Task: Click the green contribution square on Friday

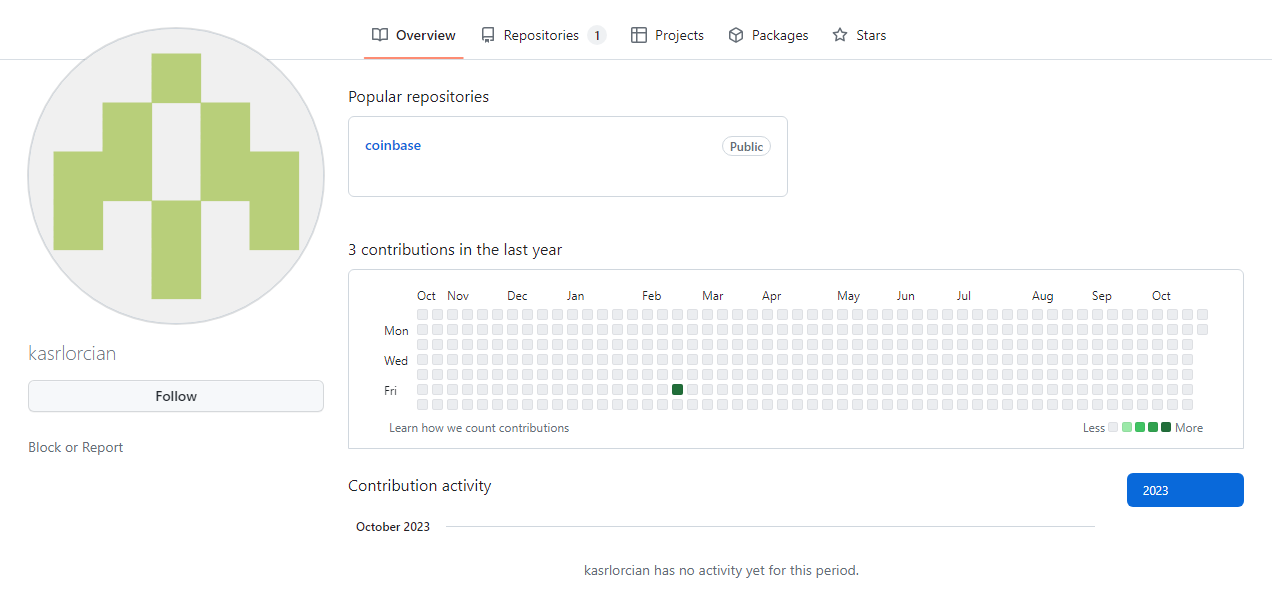Action: [677, 389]
